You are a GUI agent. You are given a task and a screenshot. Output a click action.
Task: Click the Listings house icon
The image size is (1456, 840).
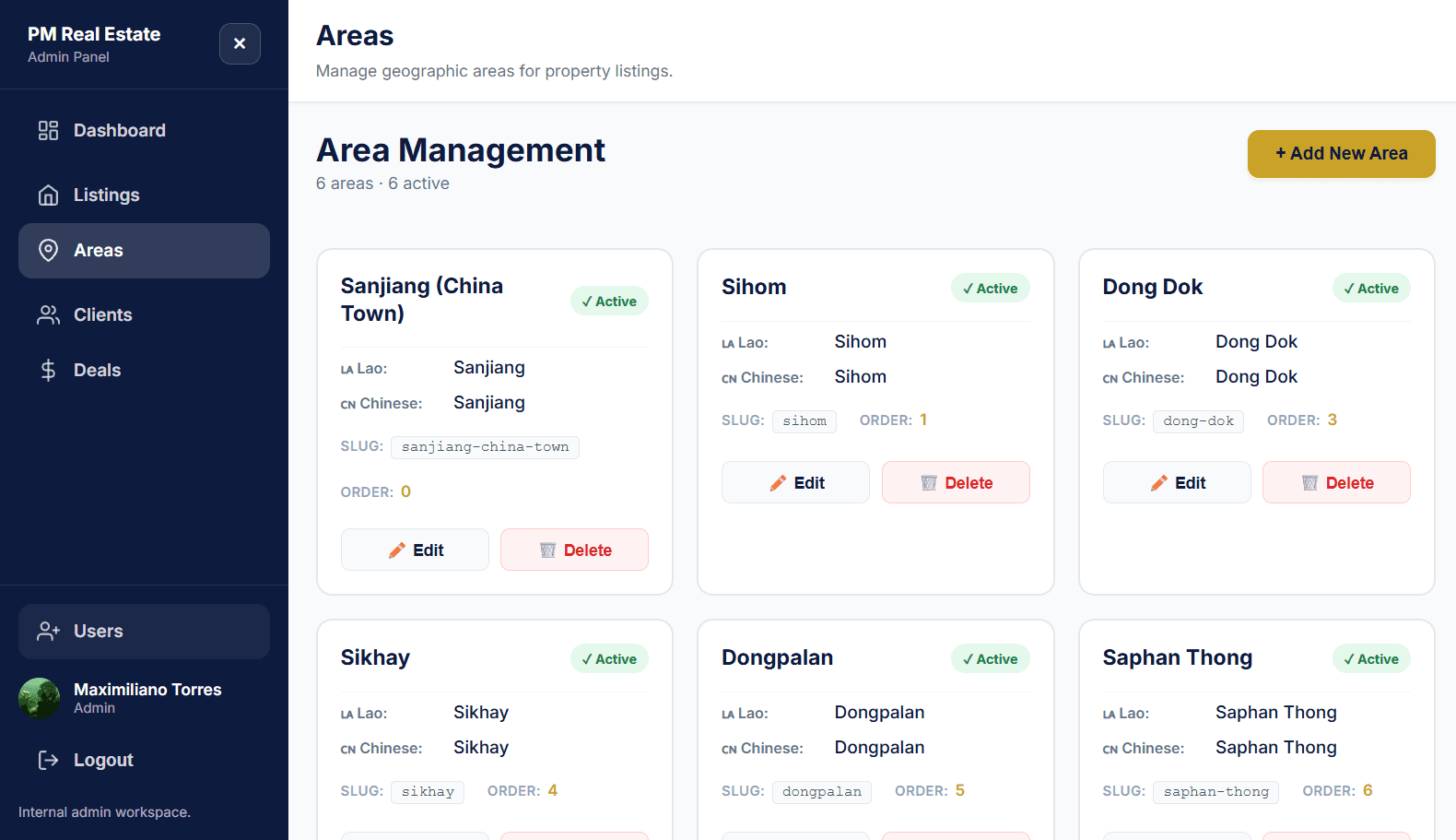point(48,195)
